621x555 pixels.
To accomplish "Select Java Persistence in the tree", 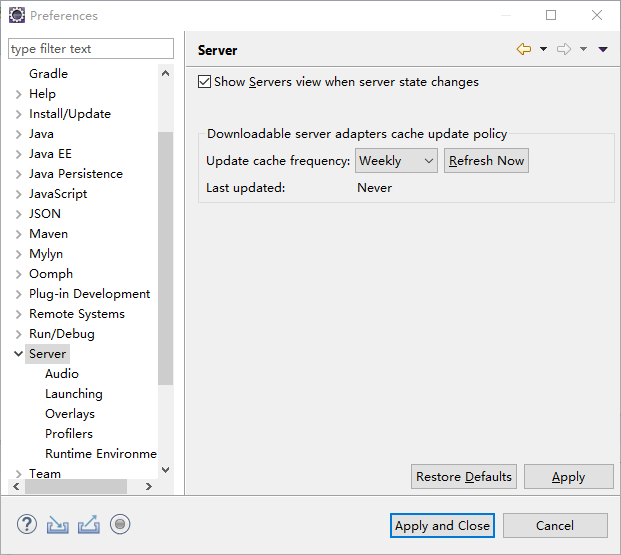I will [x=76, y=174].
